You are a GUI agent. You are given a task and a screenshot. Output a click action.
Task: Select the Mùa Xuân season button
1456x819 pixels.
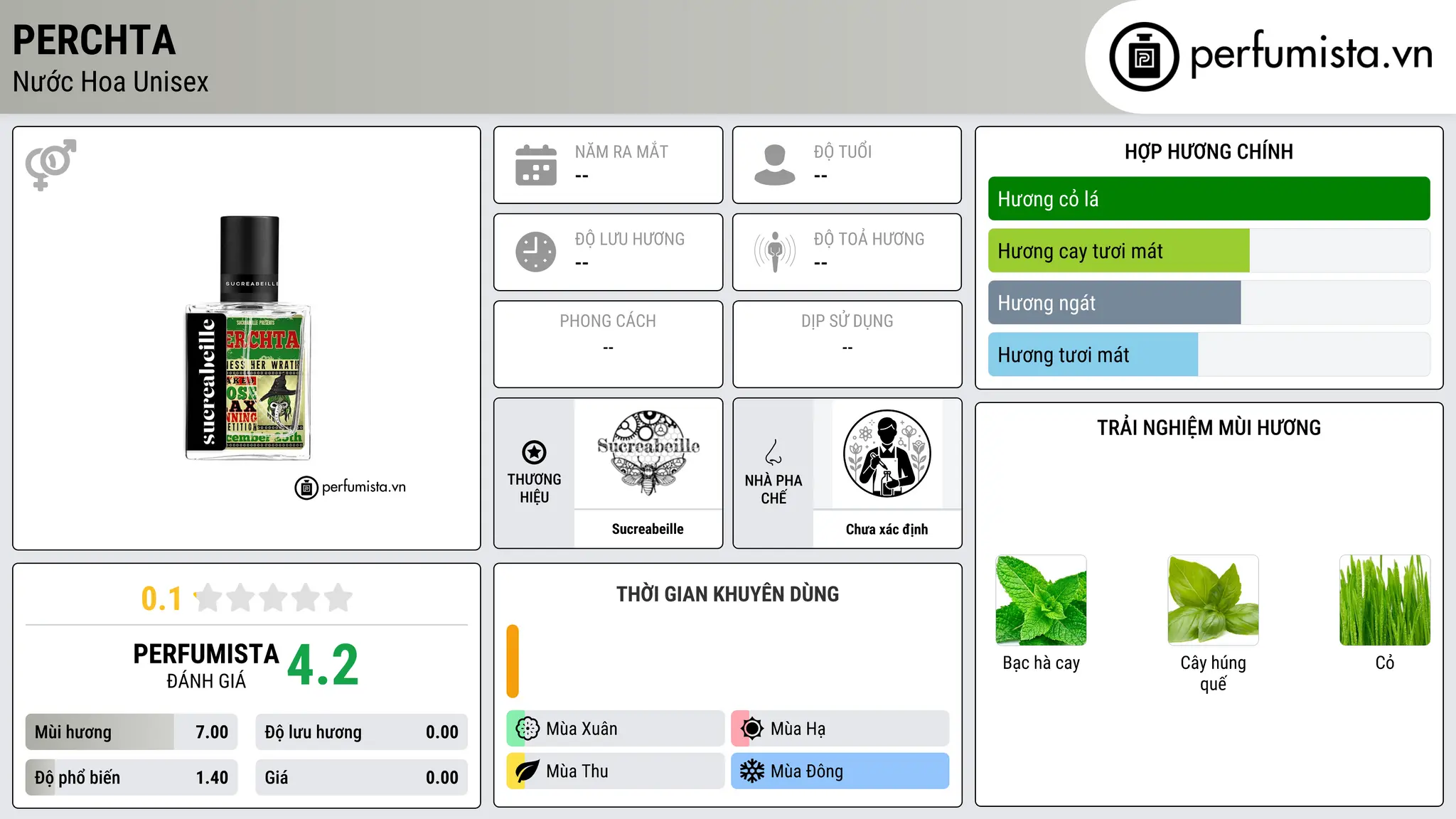615,729
